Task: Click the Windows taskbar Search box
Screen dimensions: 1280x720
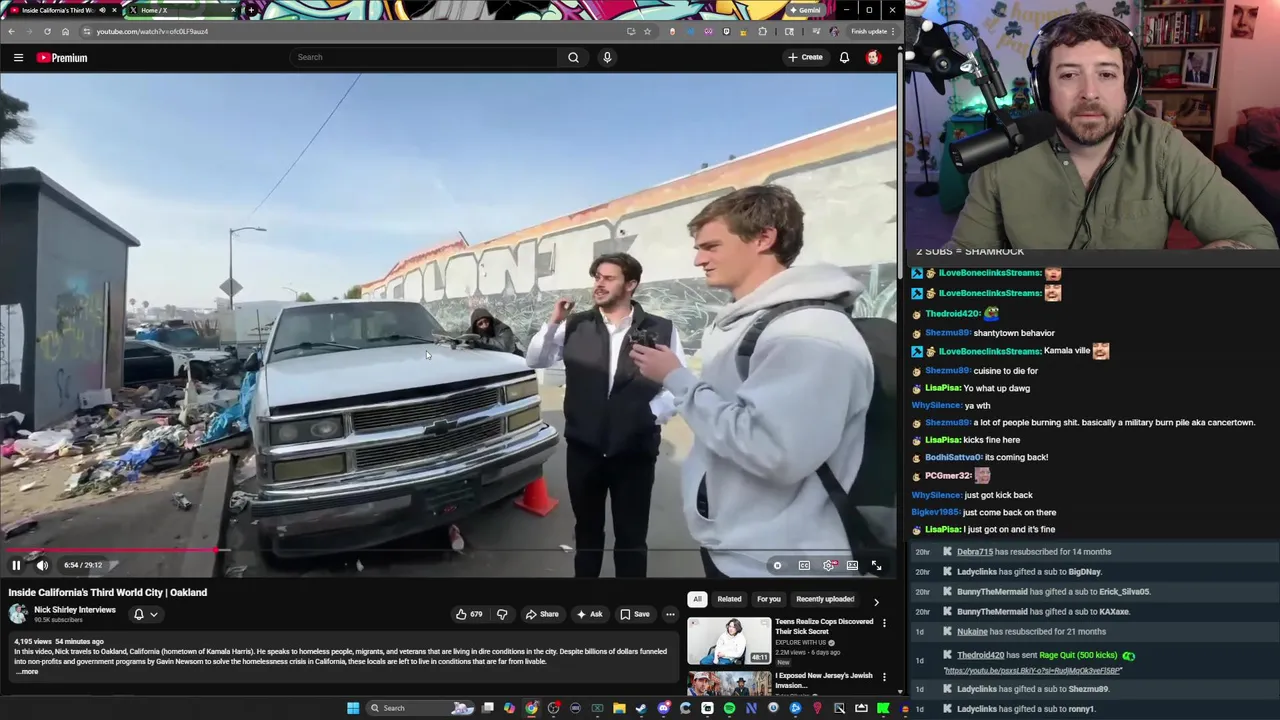Action: [x=420, y=708]
